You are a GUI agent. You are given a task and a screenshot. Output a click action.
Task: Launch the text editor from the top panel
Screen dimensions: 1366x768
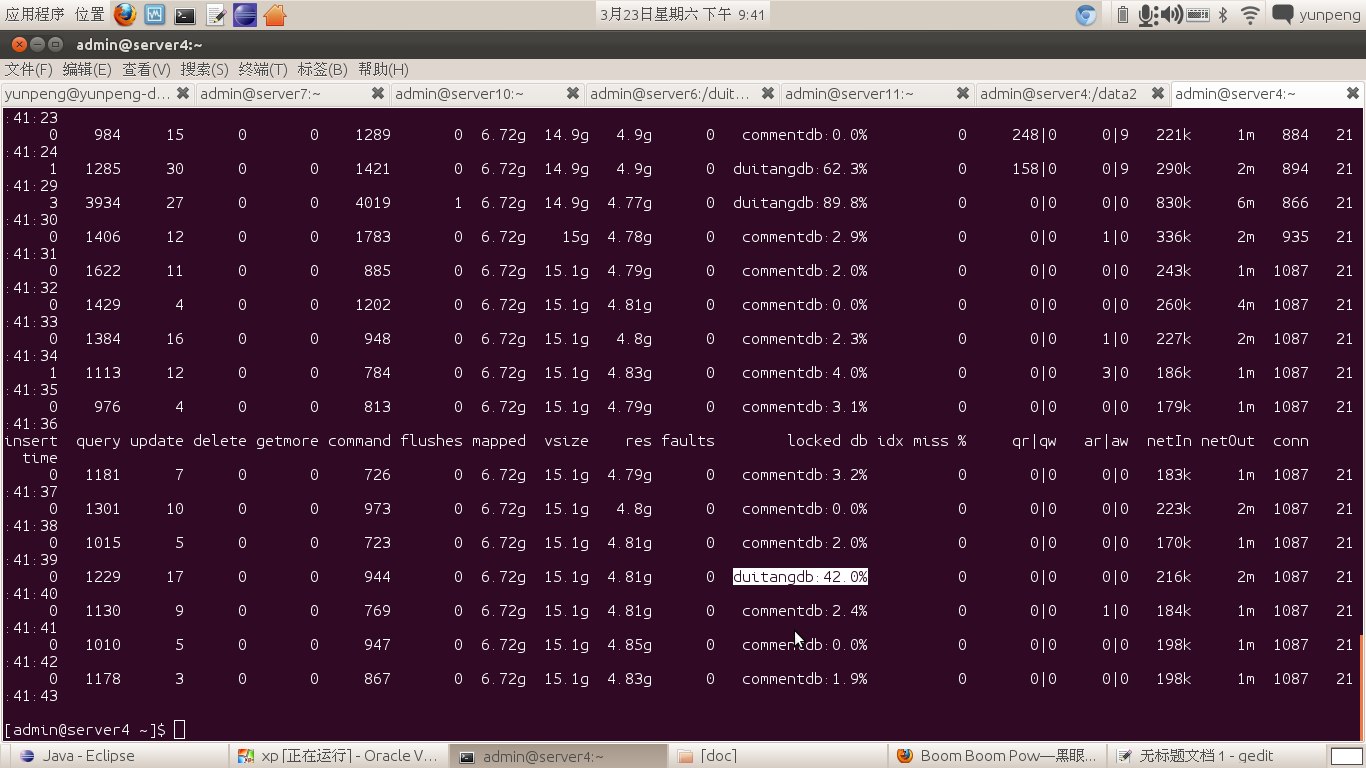(x=215, y=15)
